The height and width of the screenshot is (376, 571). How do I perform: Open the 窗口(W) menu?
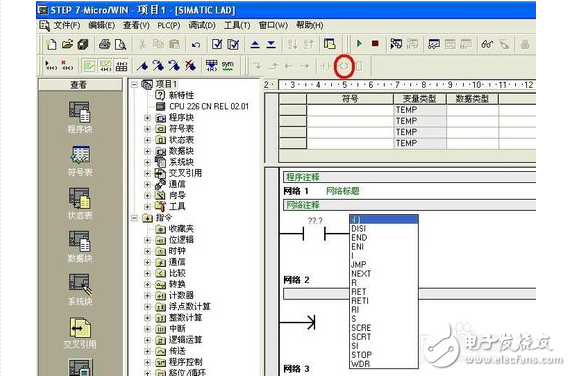tap(273, 25)
